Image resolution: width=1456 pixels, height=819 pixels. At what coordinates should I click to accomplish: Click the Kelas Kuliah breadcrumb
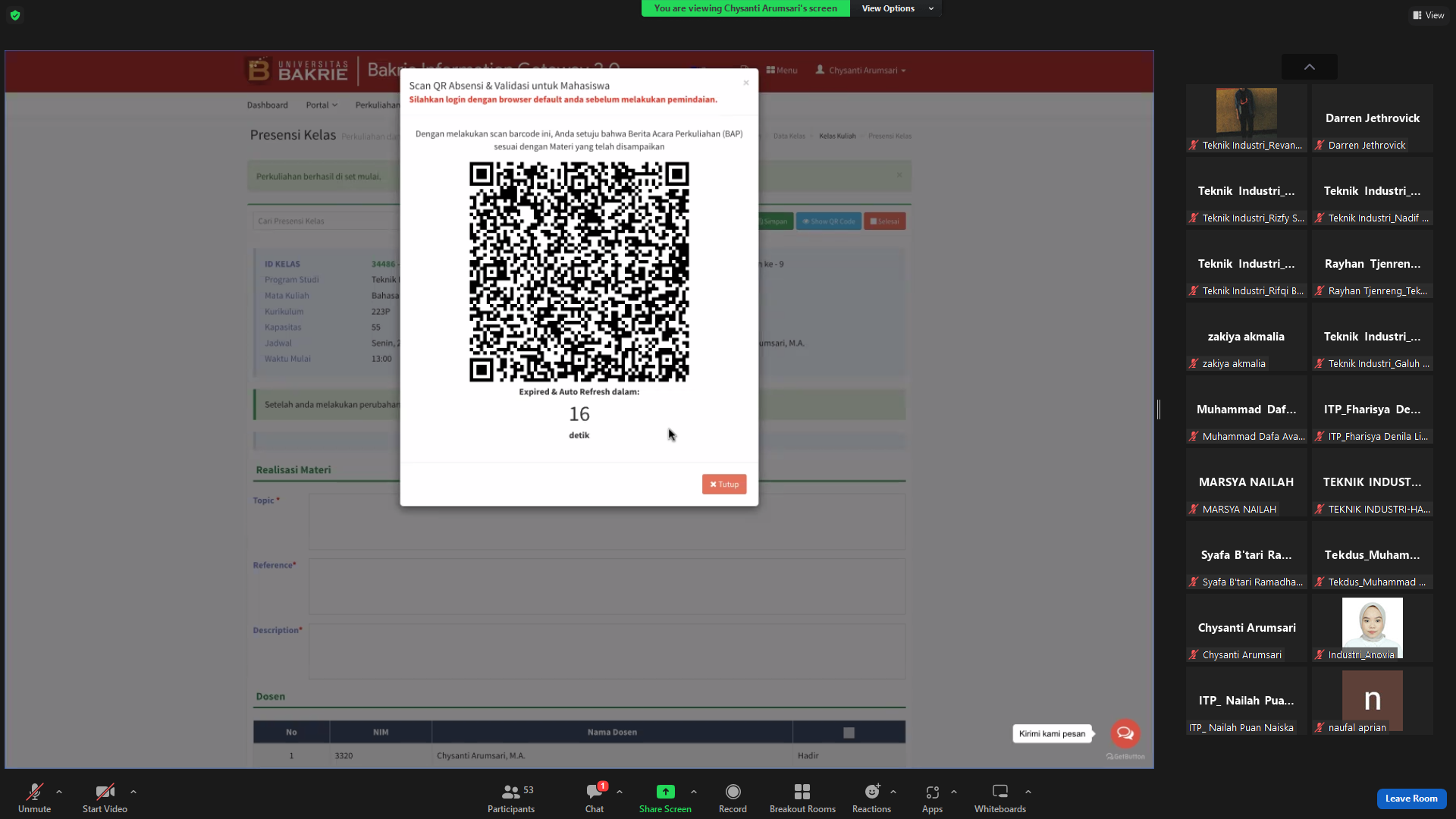click(837, 136)
